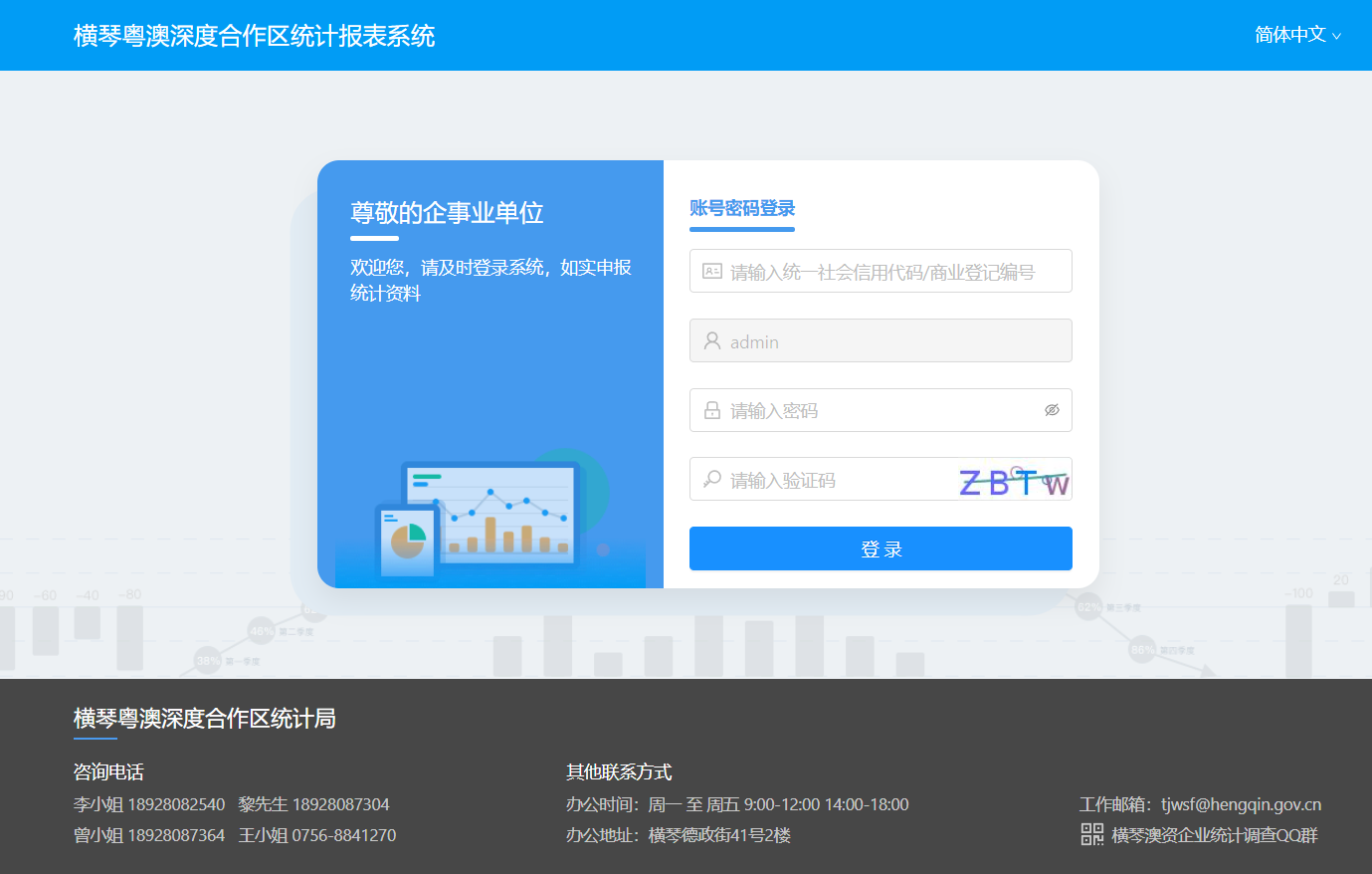
Task: Open the 简体中文 language selector
Action: point(1290,35)
